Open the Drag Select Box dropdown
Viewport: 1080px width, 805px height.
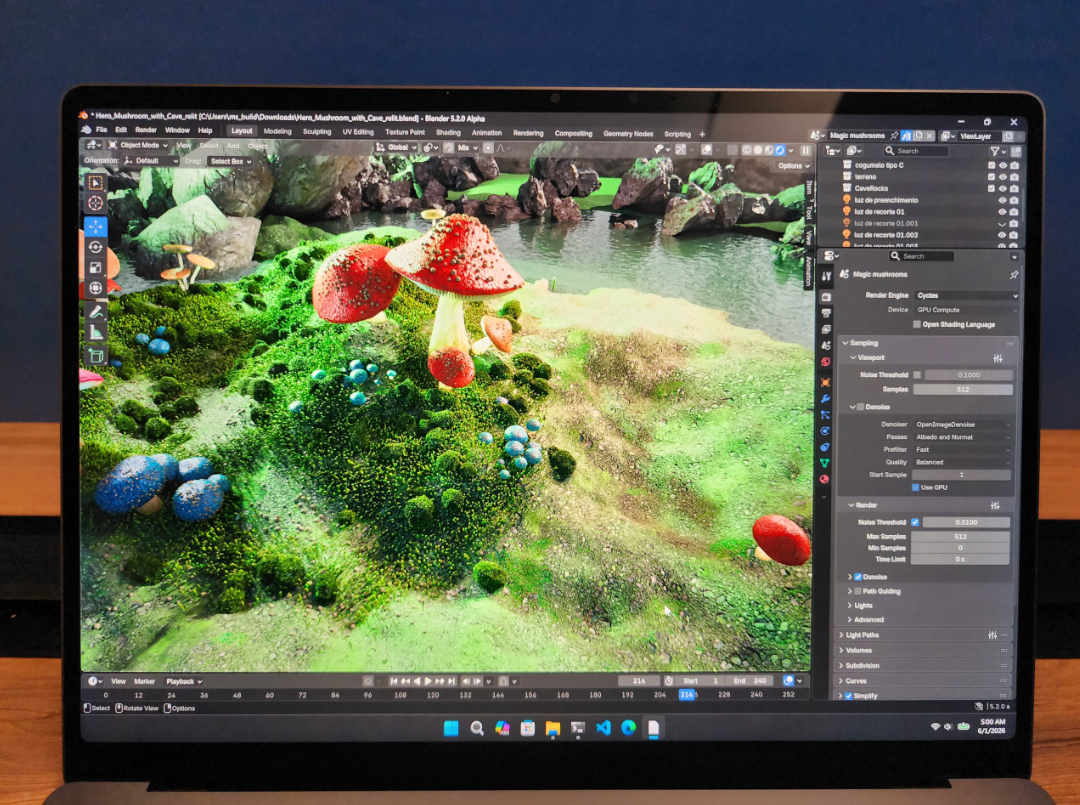pyautogui.click(x=230, y=161)
